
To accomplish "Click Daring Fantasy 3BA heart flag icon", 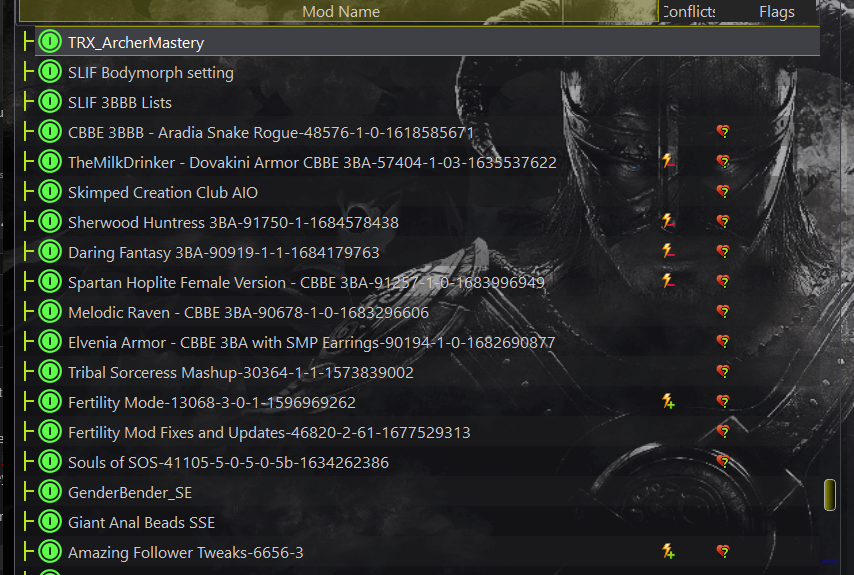I will (x=723, y=251).
